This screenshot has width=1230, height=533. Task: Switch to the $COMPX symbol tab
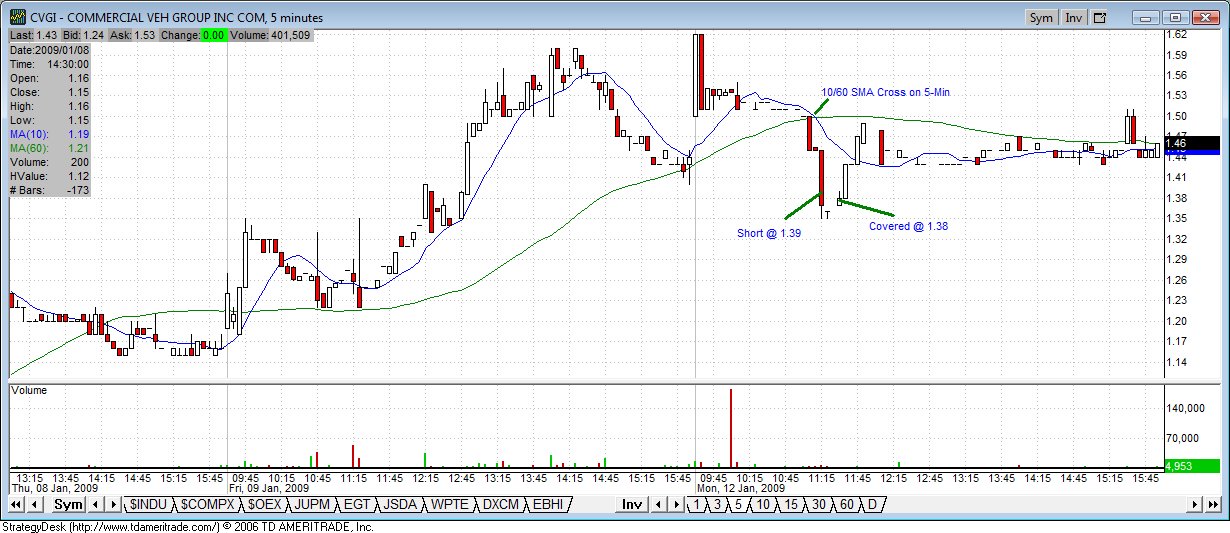(x=207, y=504)
